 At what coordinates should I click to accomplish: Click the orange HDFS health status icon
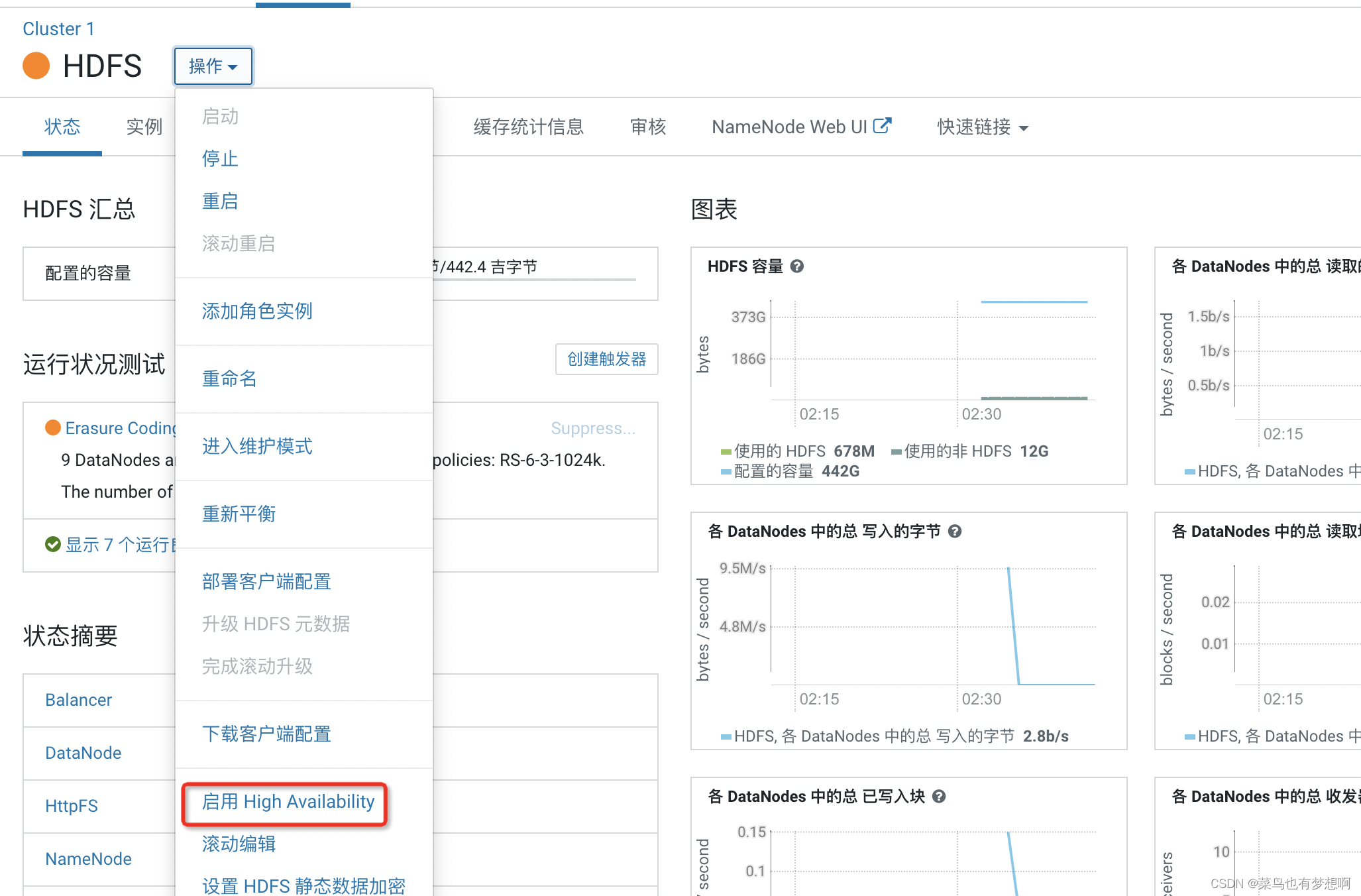pyautogui.click(x=36, y=66)
